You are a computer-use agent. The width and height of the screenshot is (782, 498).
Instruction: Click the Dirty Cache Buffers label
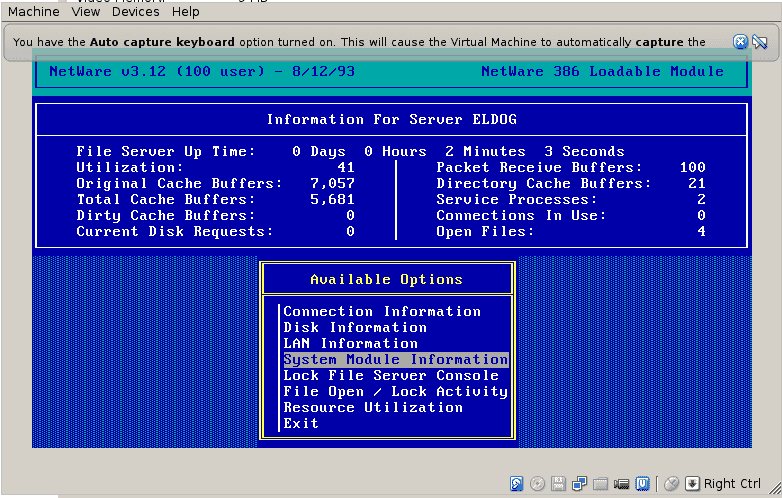[x=166, y=215]
